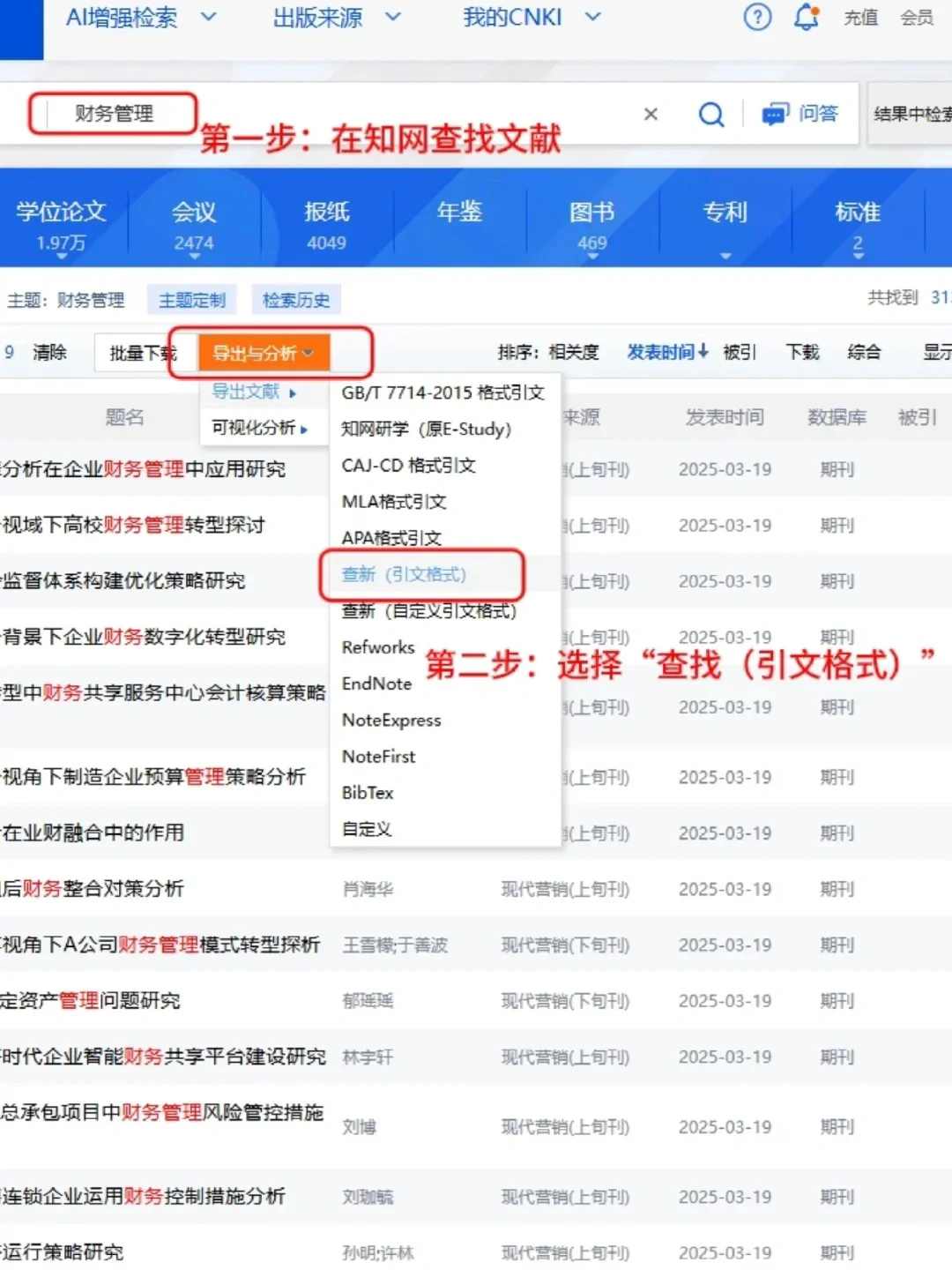The image size is (952, 1270).
Task: Open article 背景下企业财务数字化转型研究
Action: (x=143, y=637)
